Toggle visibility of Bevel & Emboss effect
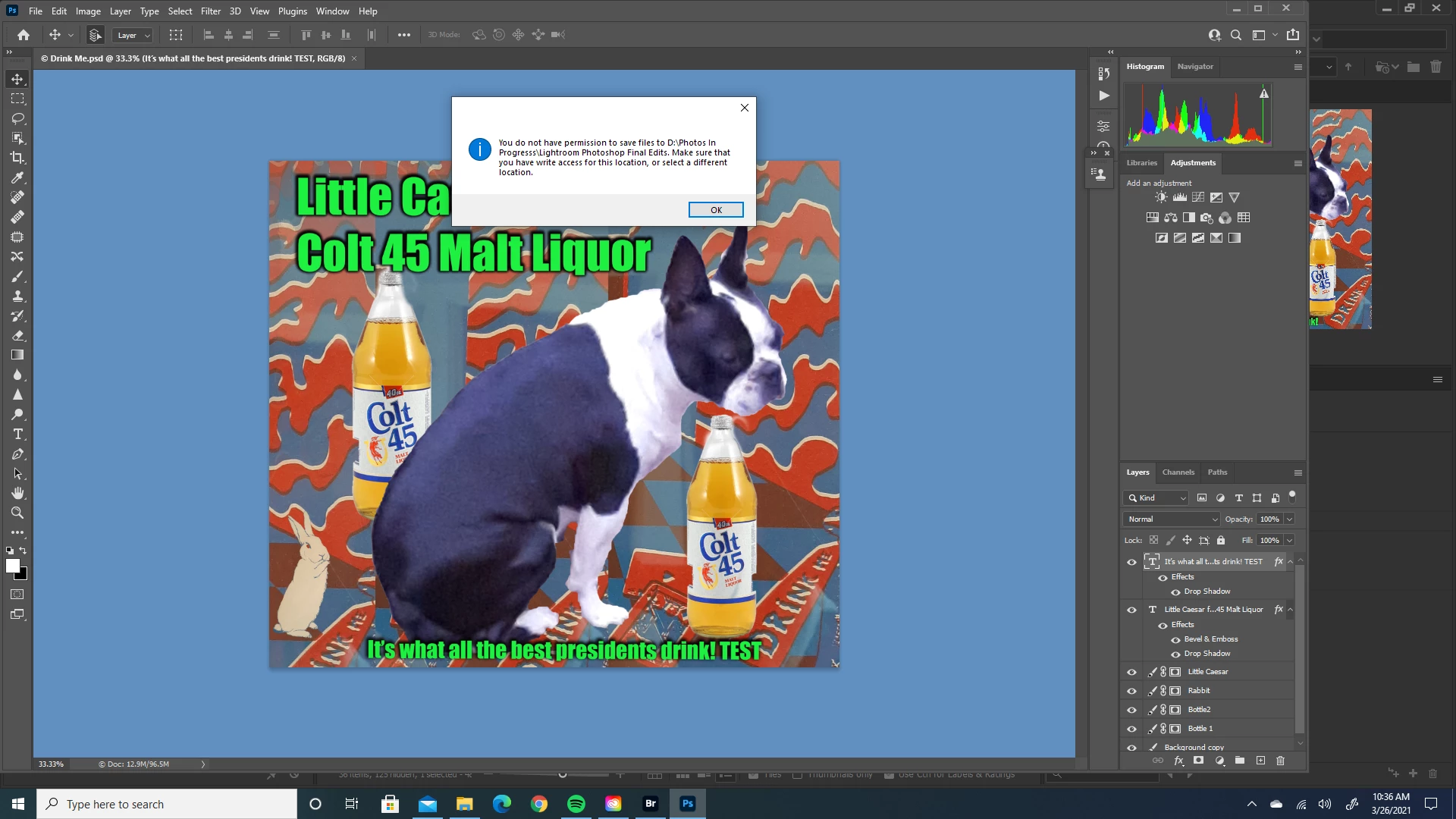 1175,639
